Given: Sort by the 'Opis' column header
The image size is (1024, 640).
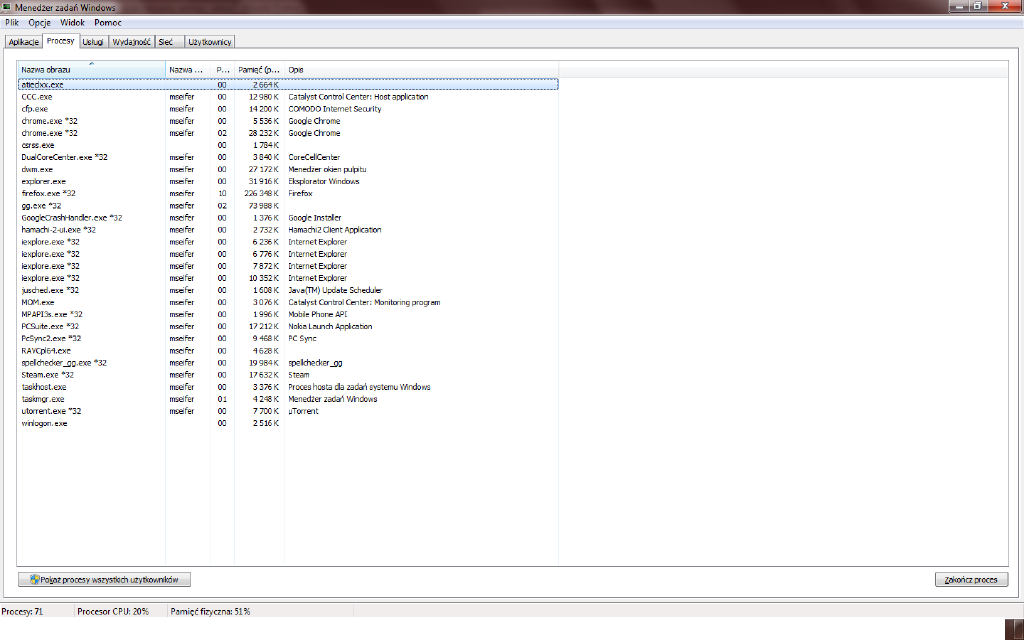Looking at the screenshot, I should click(x=421, y=70).
